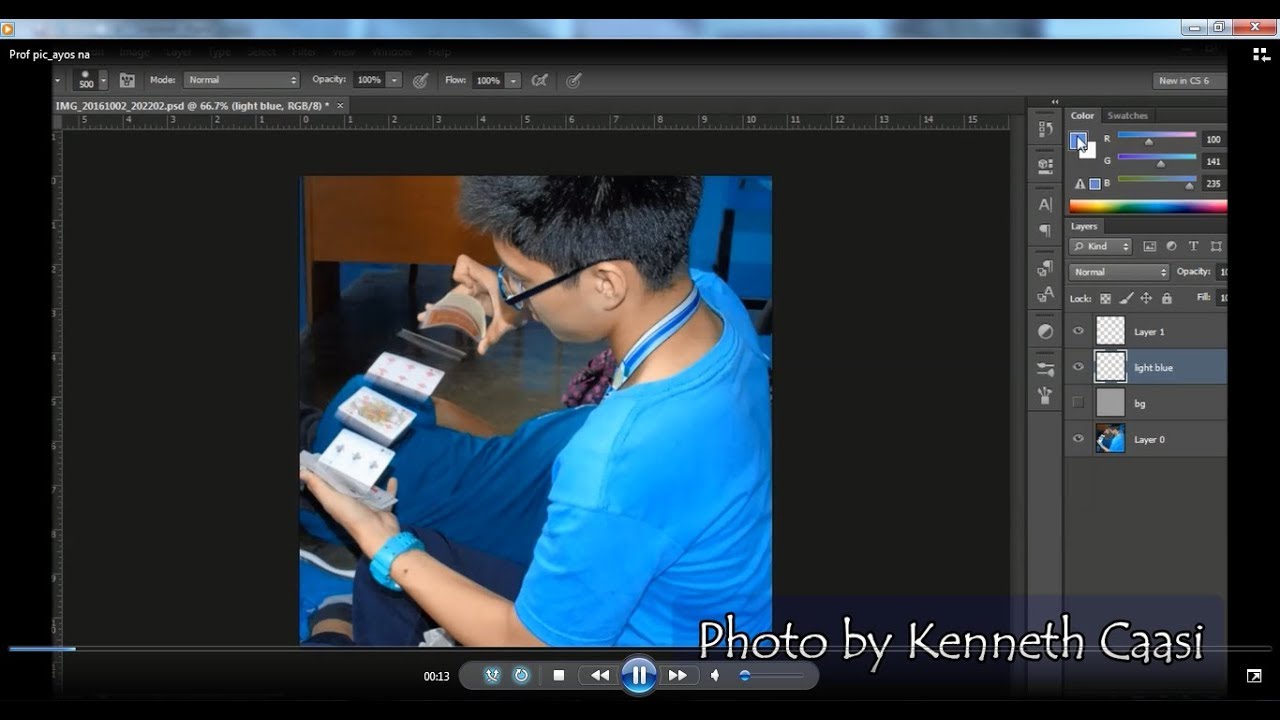Click the rewind previous button
This screenshot has height=720, width=1280.
[x=600, y=675]
